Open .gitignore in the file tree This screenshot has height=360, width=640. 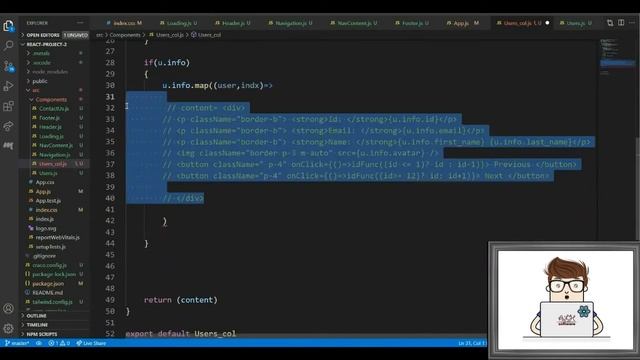(44, 256)
